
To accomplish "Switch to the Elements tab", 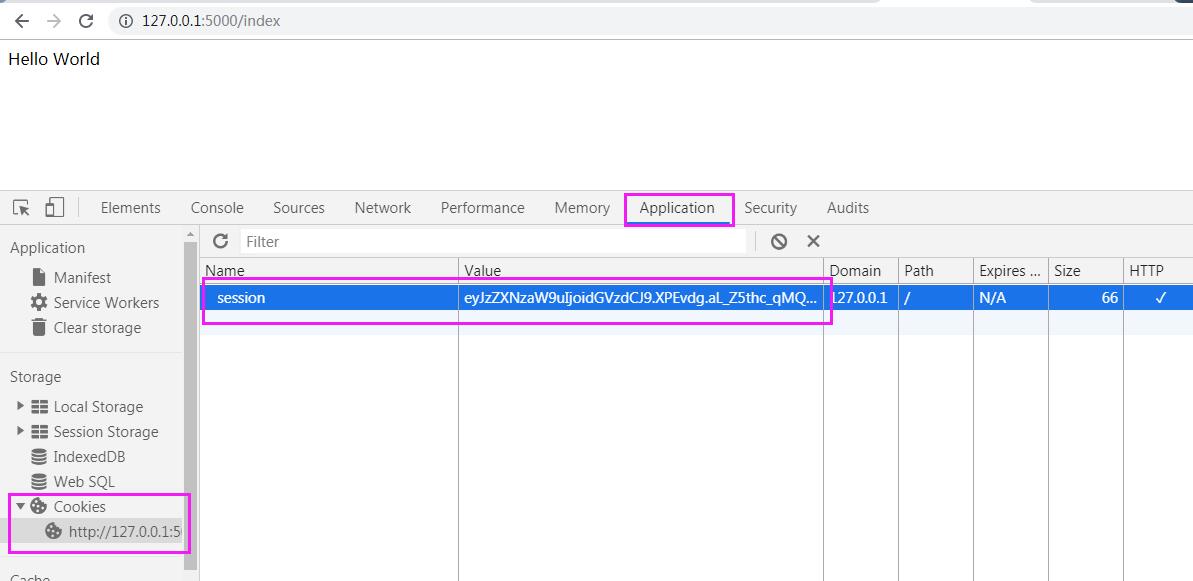I will [x=130, y=208].
